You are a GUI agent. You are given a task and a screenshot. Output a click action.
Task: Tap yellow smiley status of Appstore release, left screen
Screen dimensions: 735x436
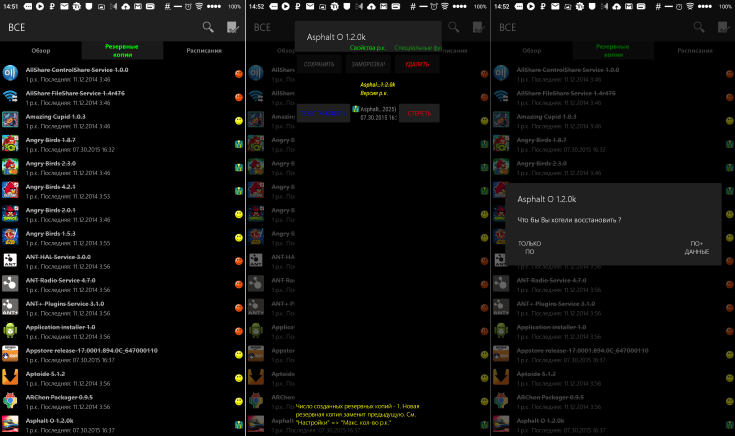(x=239, y=355)
